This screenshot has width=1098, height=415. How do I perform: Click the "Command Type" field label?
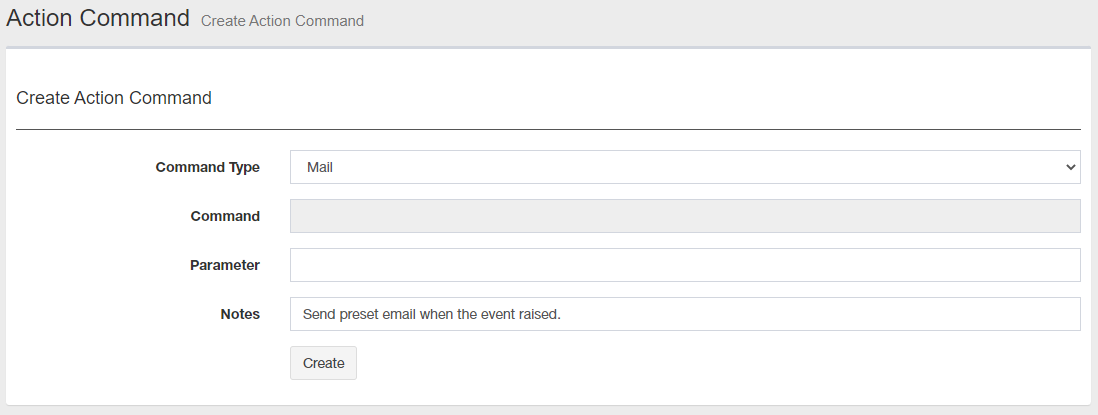coord(207,167)
